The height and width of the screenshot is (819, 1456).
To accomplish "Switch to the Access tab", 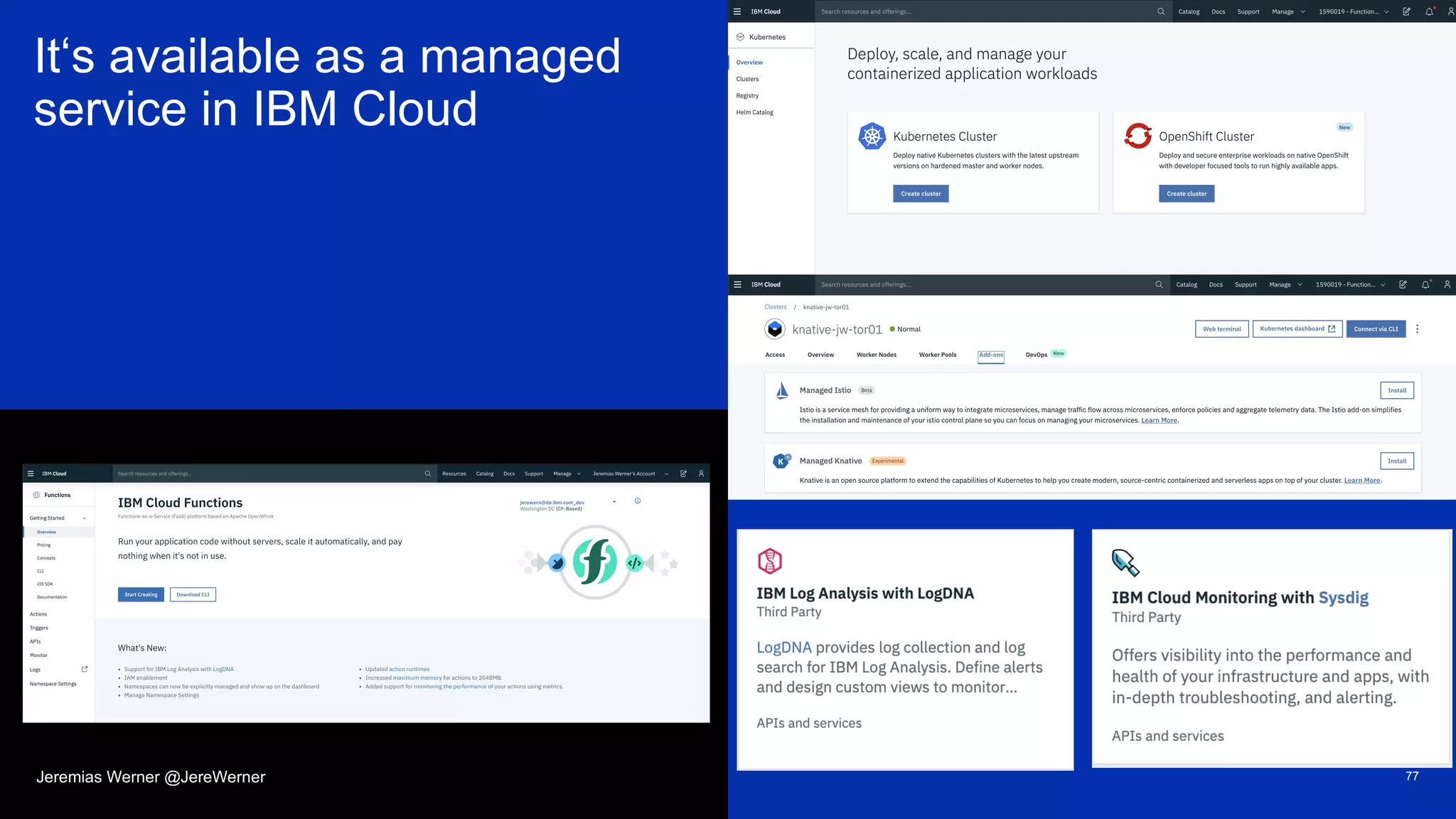I will click(x=775, y=355).
